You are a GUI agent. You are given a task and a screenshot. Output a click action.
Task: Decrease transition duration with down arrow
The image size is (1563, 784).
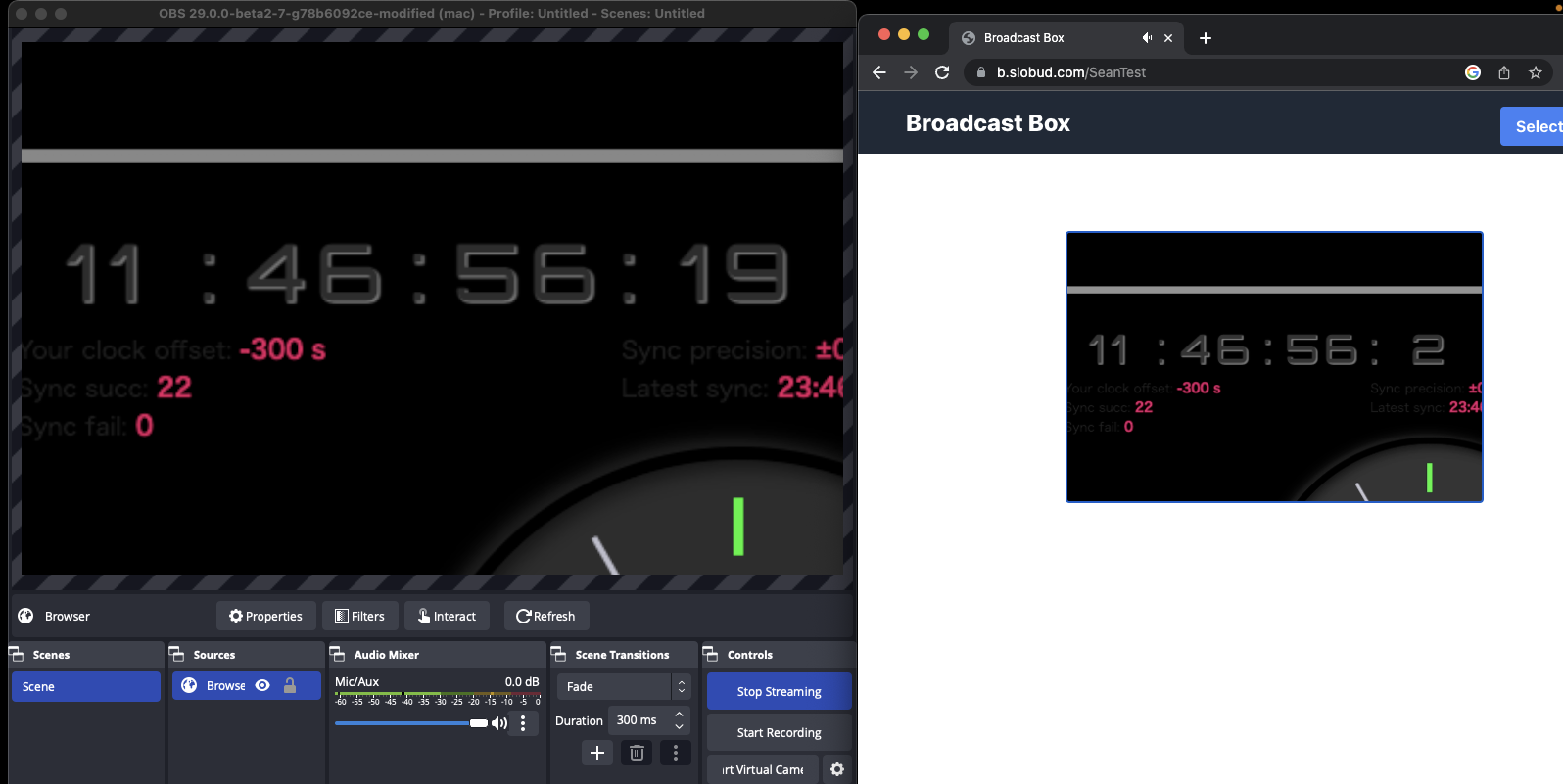coord(679,727)
